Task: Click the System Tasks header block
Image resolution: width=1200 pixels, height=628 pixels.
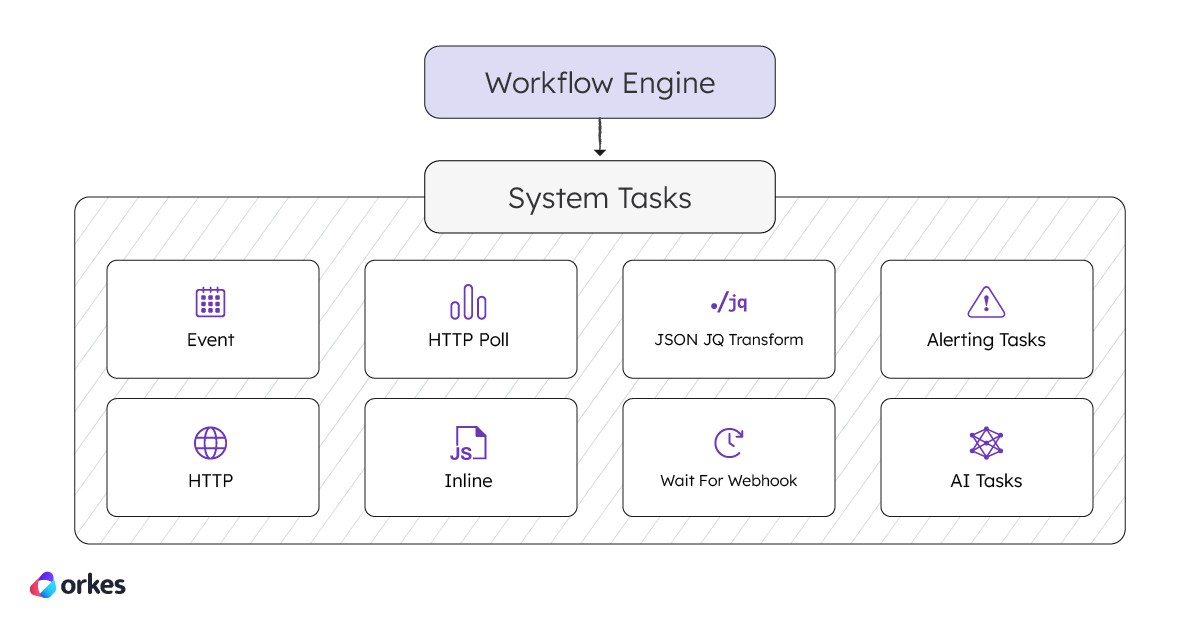Action: tap(599, 197)
